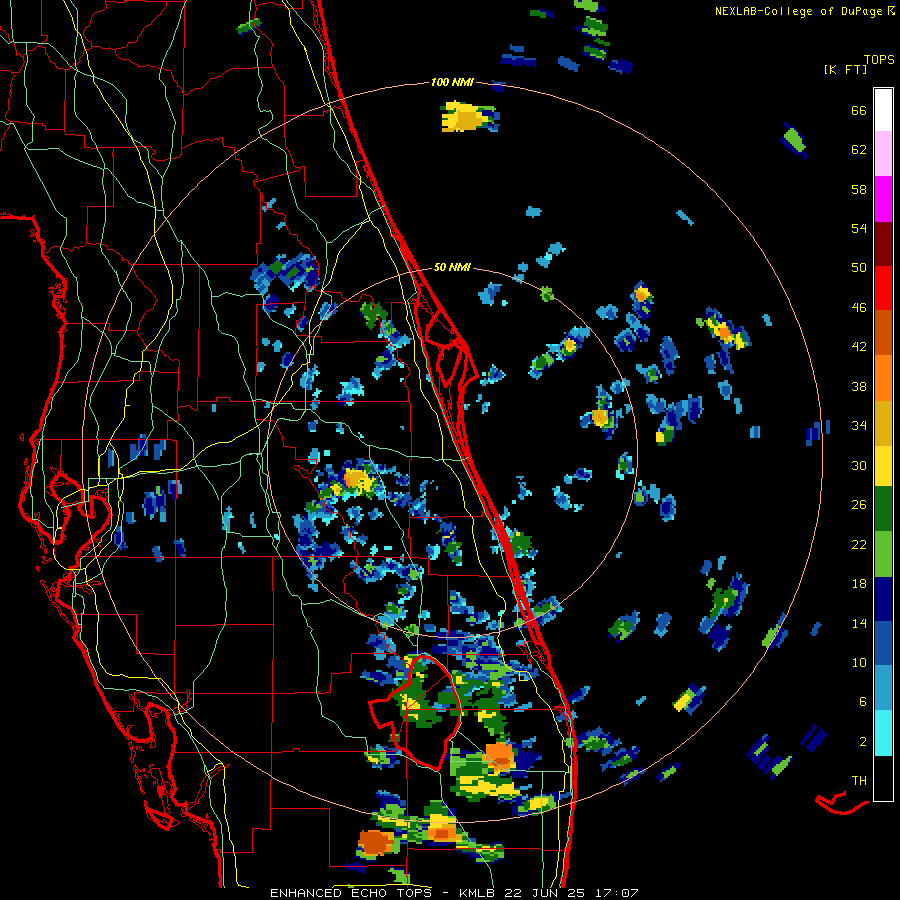This screenshot has height=900, width=900.
Task: Select the light green legend swatch
Action: (x=883, y=554)
